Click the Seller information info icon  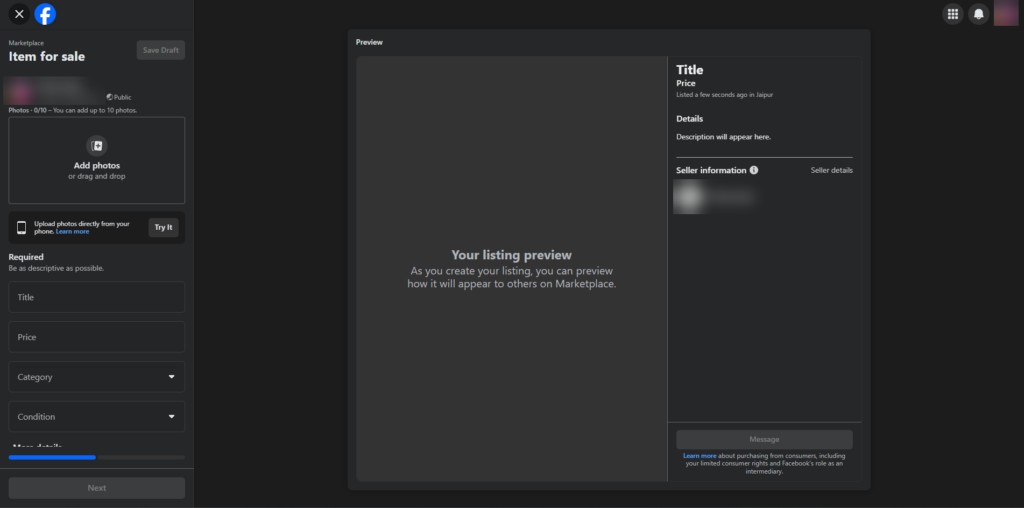pyautogui.click(x=754, y=170)
